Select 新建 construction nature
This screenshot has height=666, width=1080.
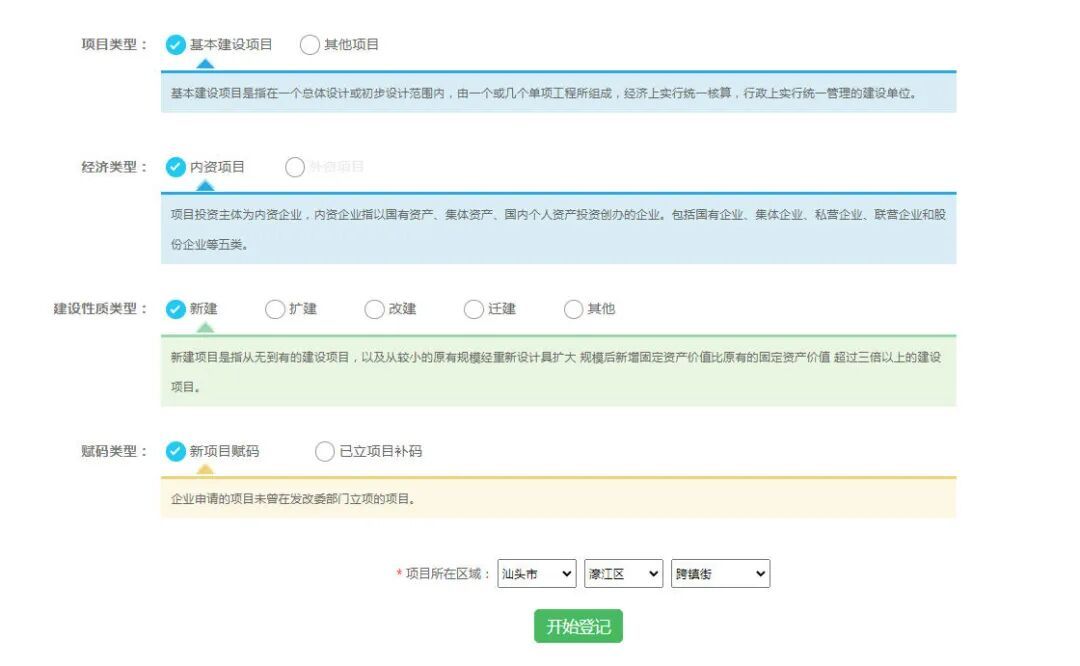point(176,309)
